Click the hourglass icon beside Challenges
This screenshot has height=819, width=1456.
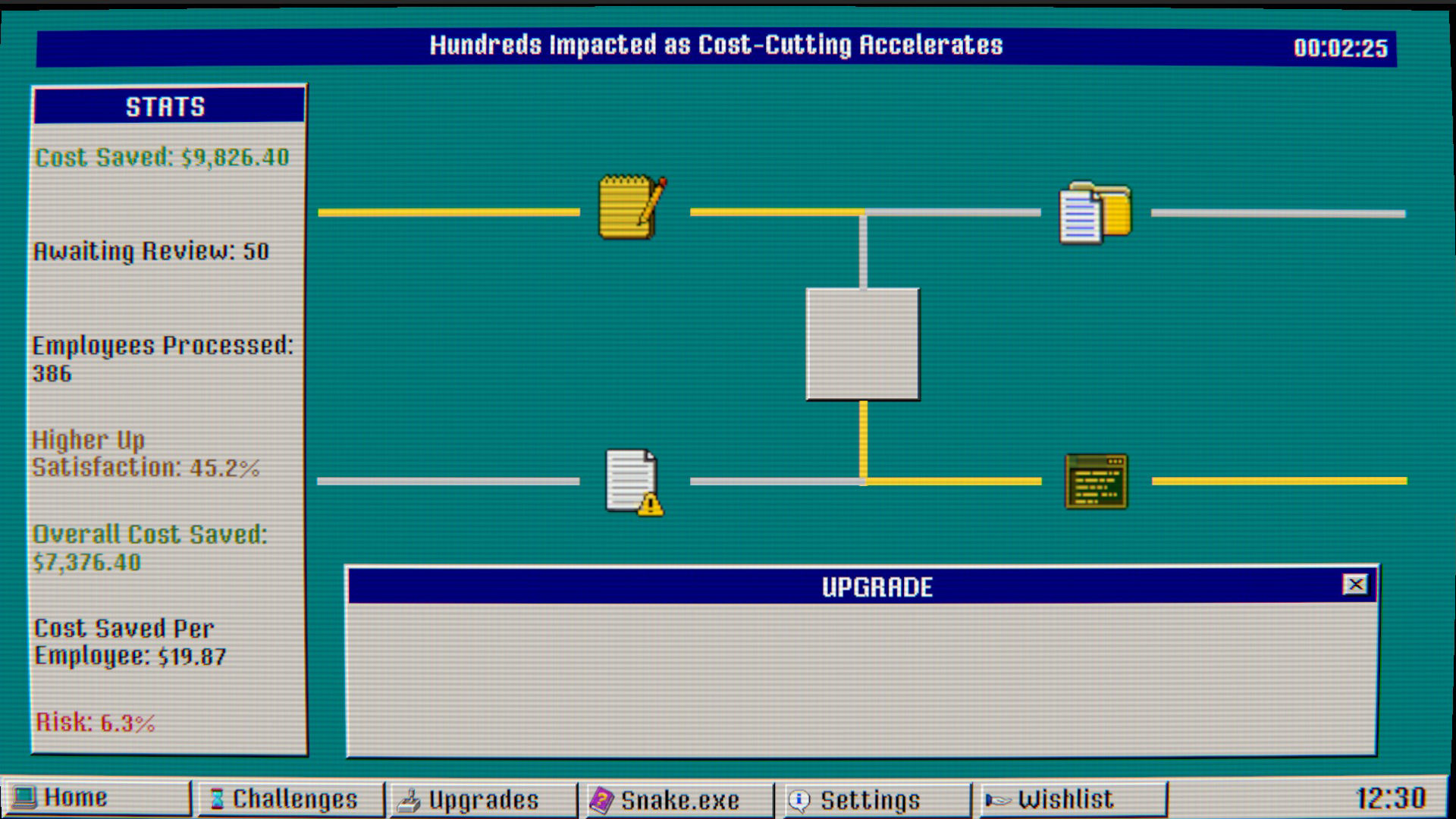217,799
